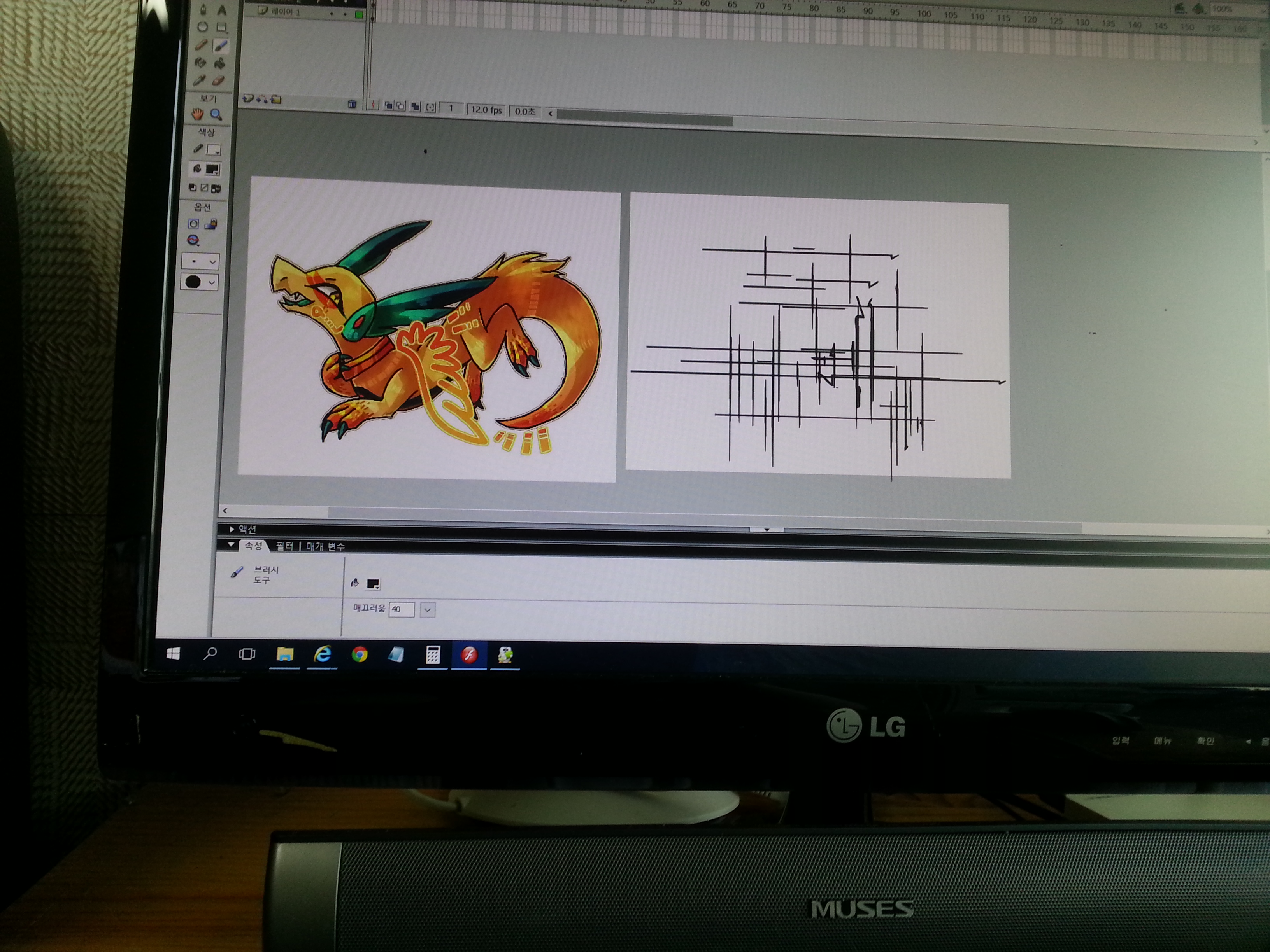Screen dimensions: 1270x952
Task: Select the Zoom magnifier tool under 보기
Action: click(216, 115)
